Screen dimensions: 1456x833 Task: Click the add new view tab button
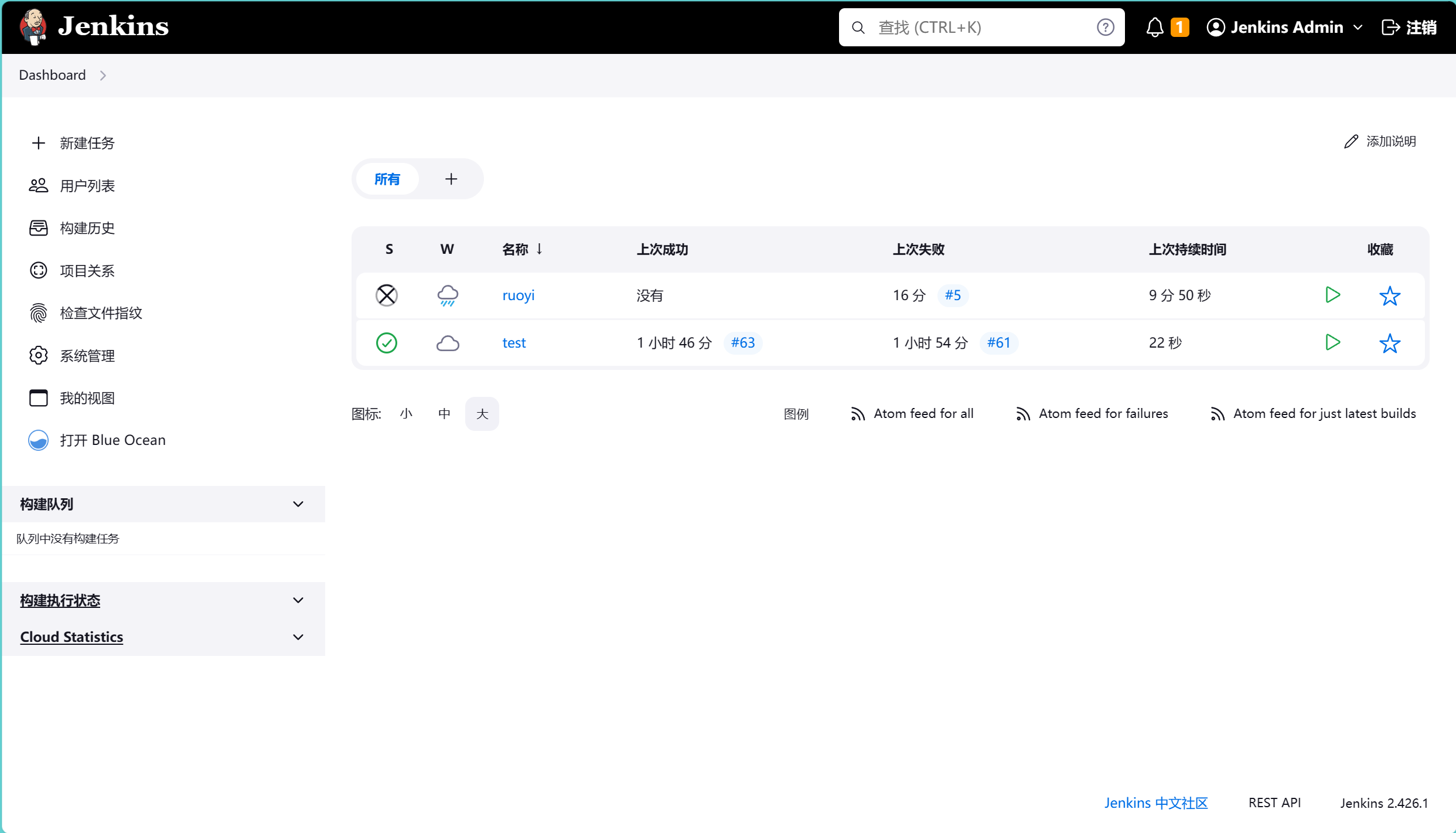[450, 178]
